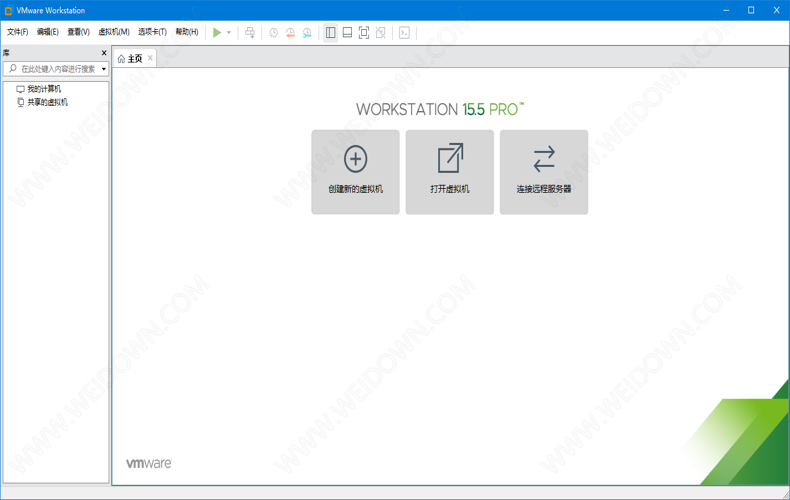
Task: Switch to the 主页 tab
Action: (x=134, y=59)
